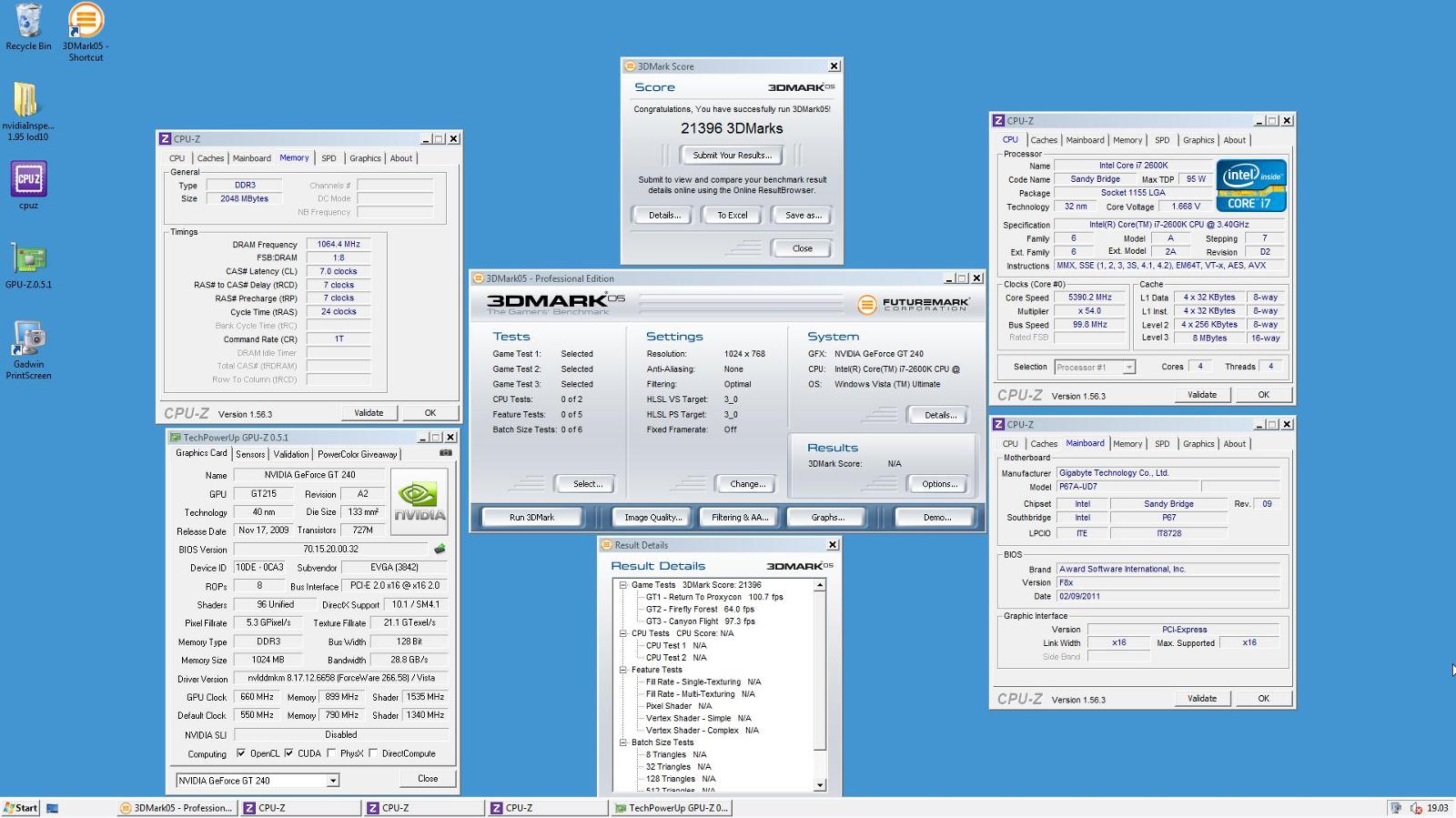Click the CPU-Z Memory window title icon
This screenshot has height=818, width=1456.
click(x=165, y=139)
